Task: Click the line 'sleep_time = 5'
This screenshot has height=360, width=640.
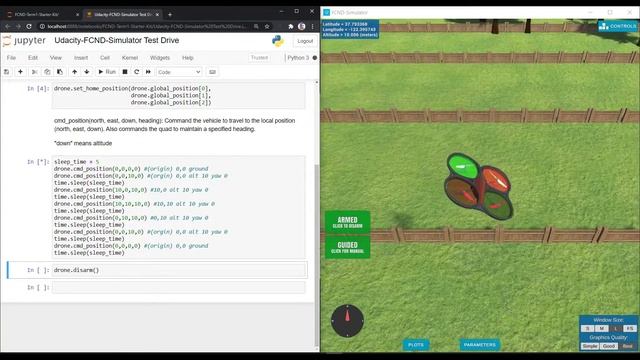Action: click(76, 162)
